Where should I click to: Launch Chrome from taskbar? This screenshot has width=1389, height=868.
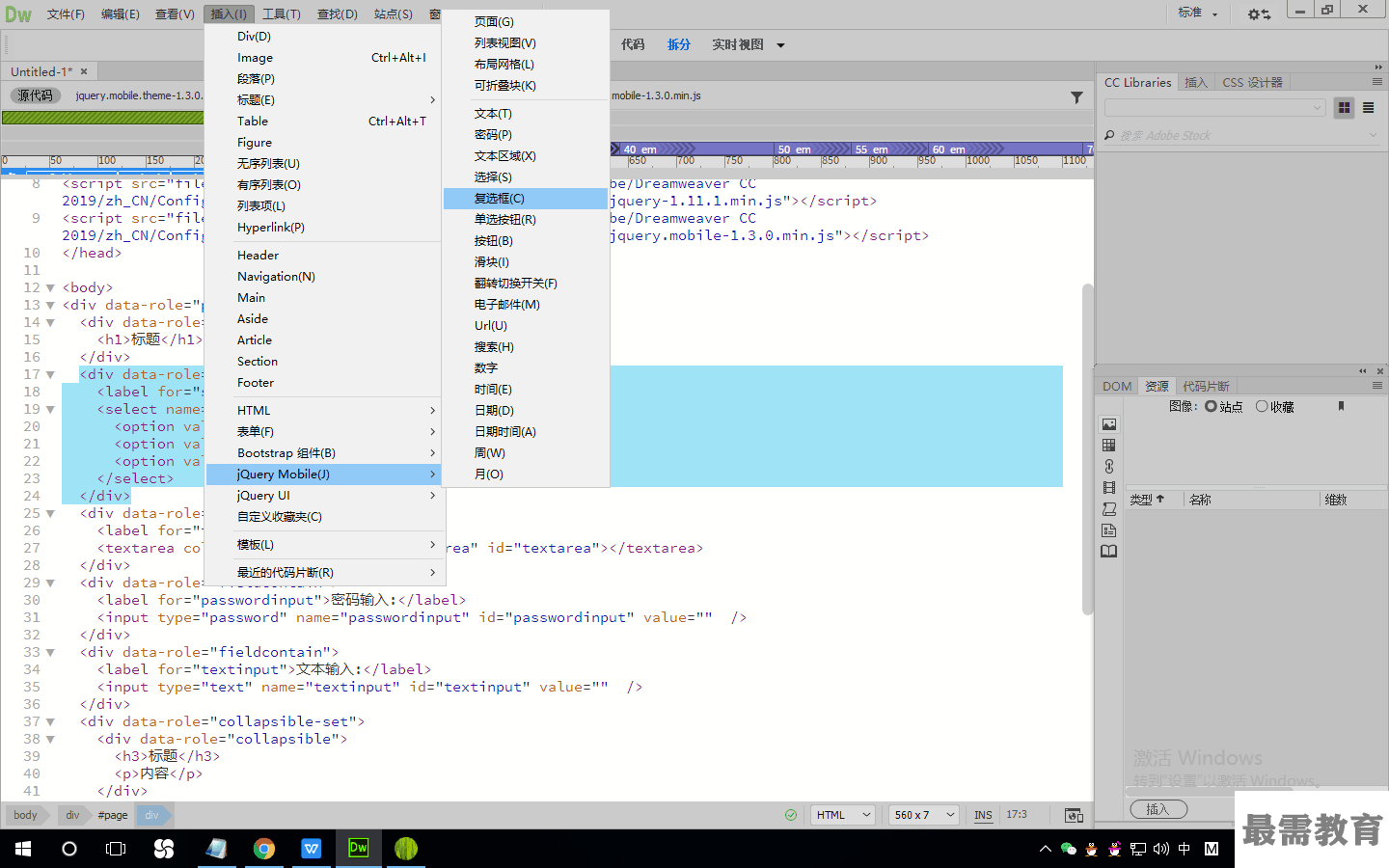(x=263, y=849)
